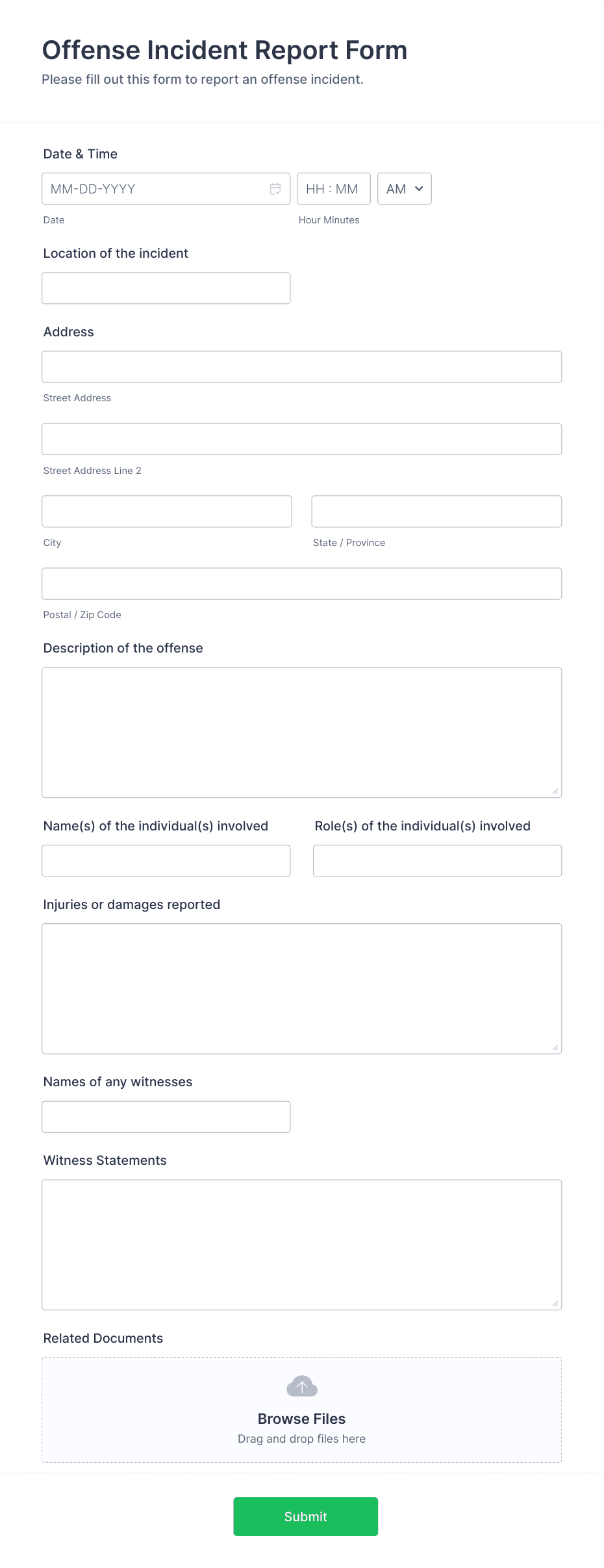Click Browse Files to attach documents
Viewport: 604px width, 1568px height.
click(301, 1419)
